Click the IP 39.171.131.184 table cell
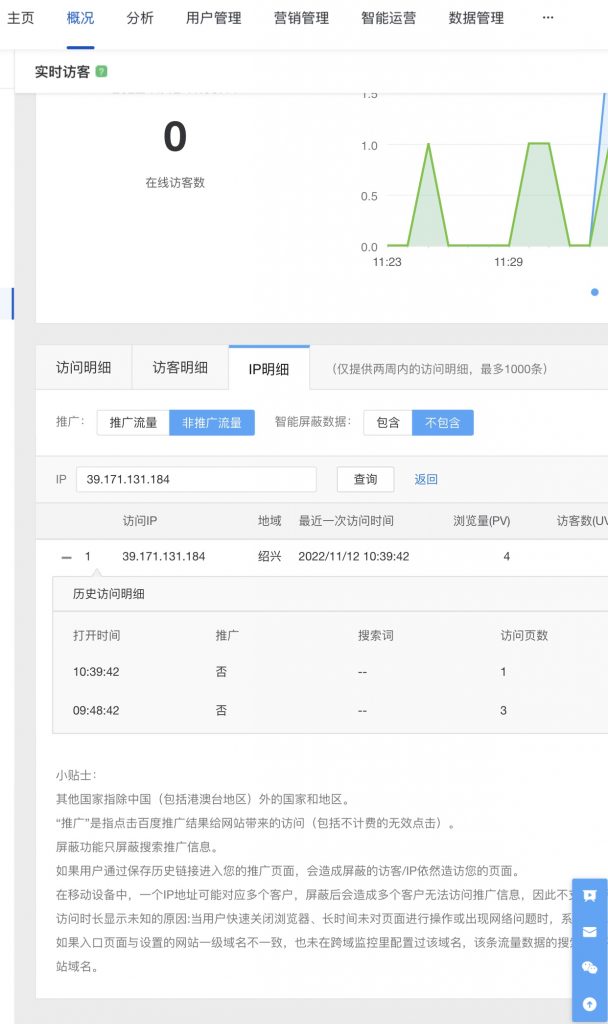Viewport: 608px width, 1024px height. tap(164, 556)
